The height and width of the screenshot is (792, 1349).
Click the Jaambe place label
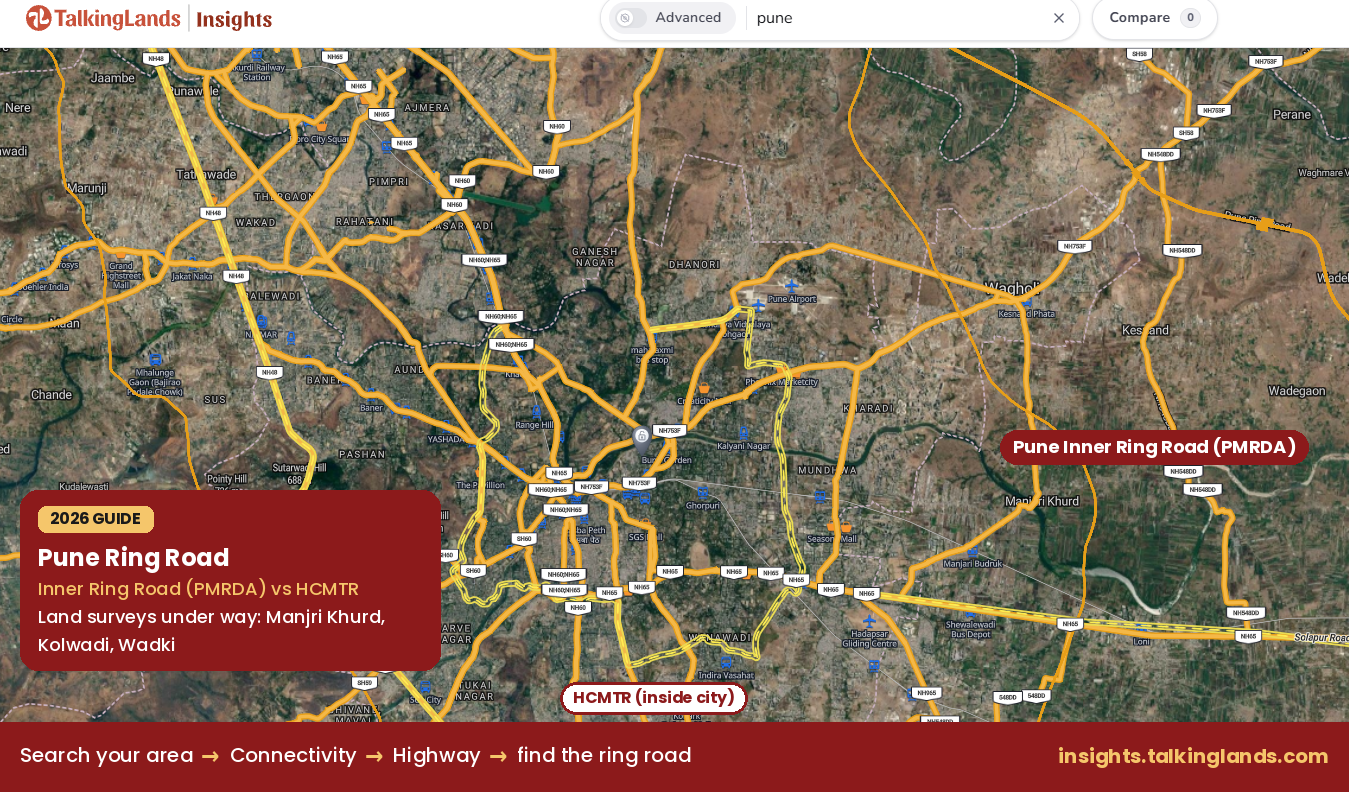[112, 77]
